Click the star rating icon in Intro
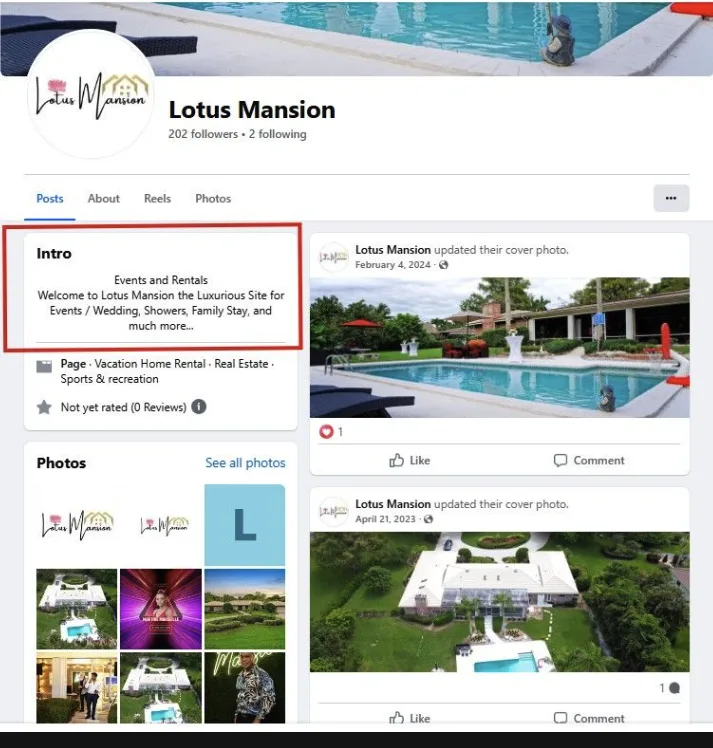The width and height of the screenshot is (713, 748). [44, 407]
